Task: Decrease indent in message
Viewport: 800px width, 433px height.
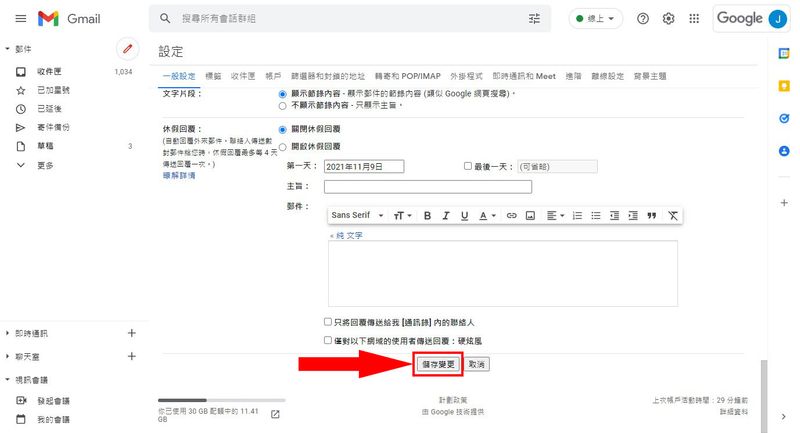Action: tap(614, 216)
